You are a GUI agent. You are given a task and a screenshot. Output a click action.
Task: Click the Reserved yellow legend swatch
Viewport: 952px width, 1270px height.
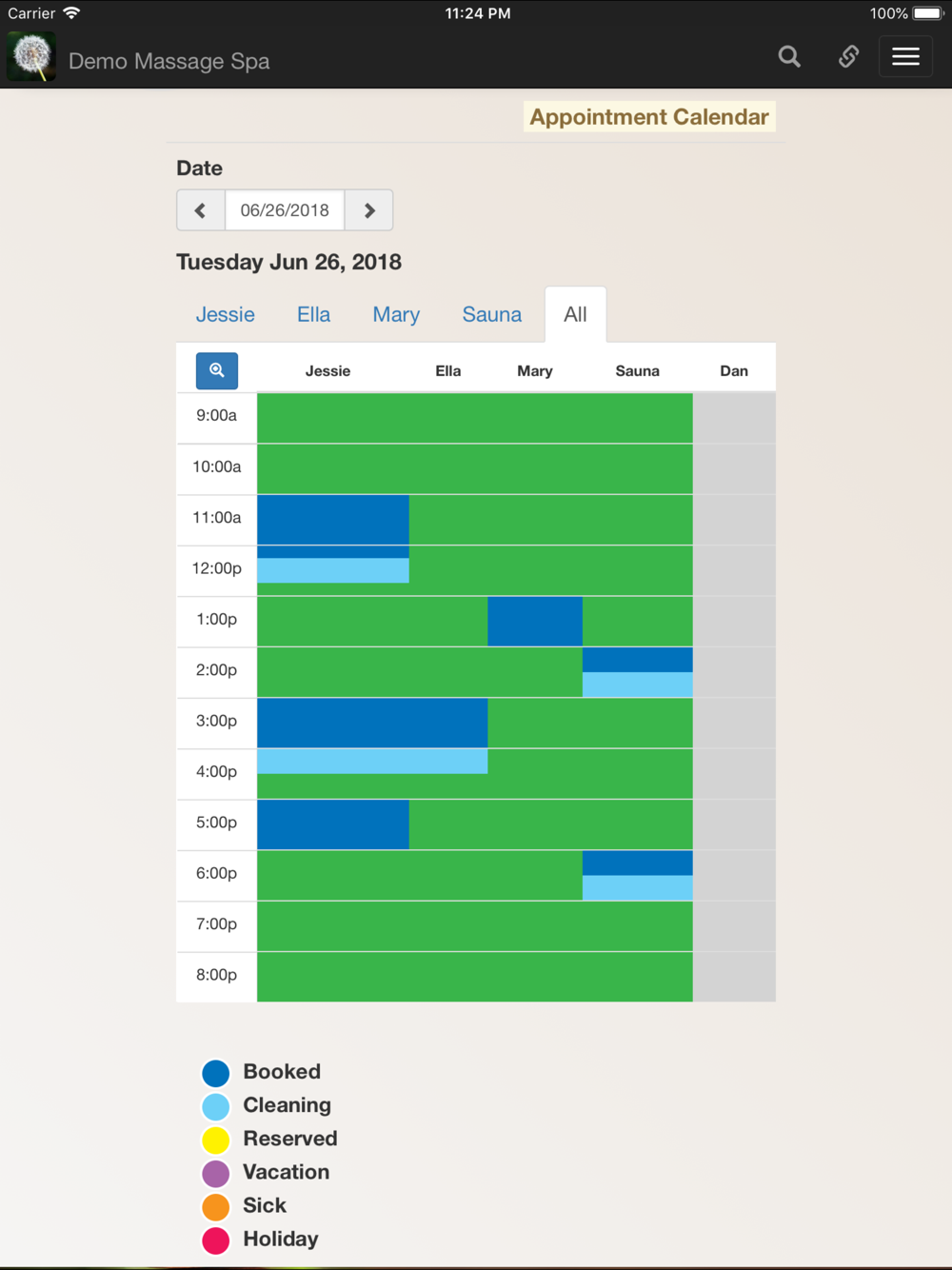click(x=216, y=1140)
